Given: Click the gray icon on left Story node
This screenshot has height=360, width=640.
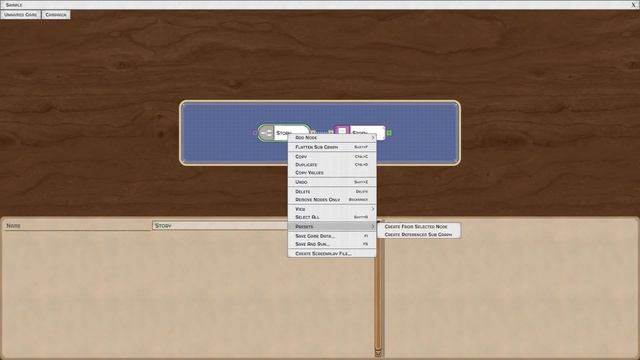Looking at the screenshot, I should point(267,133).
